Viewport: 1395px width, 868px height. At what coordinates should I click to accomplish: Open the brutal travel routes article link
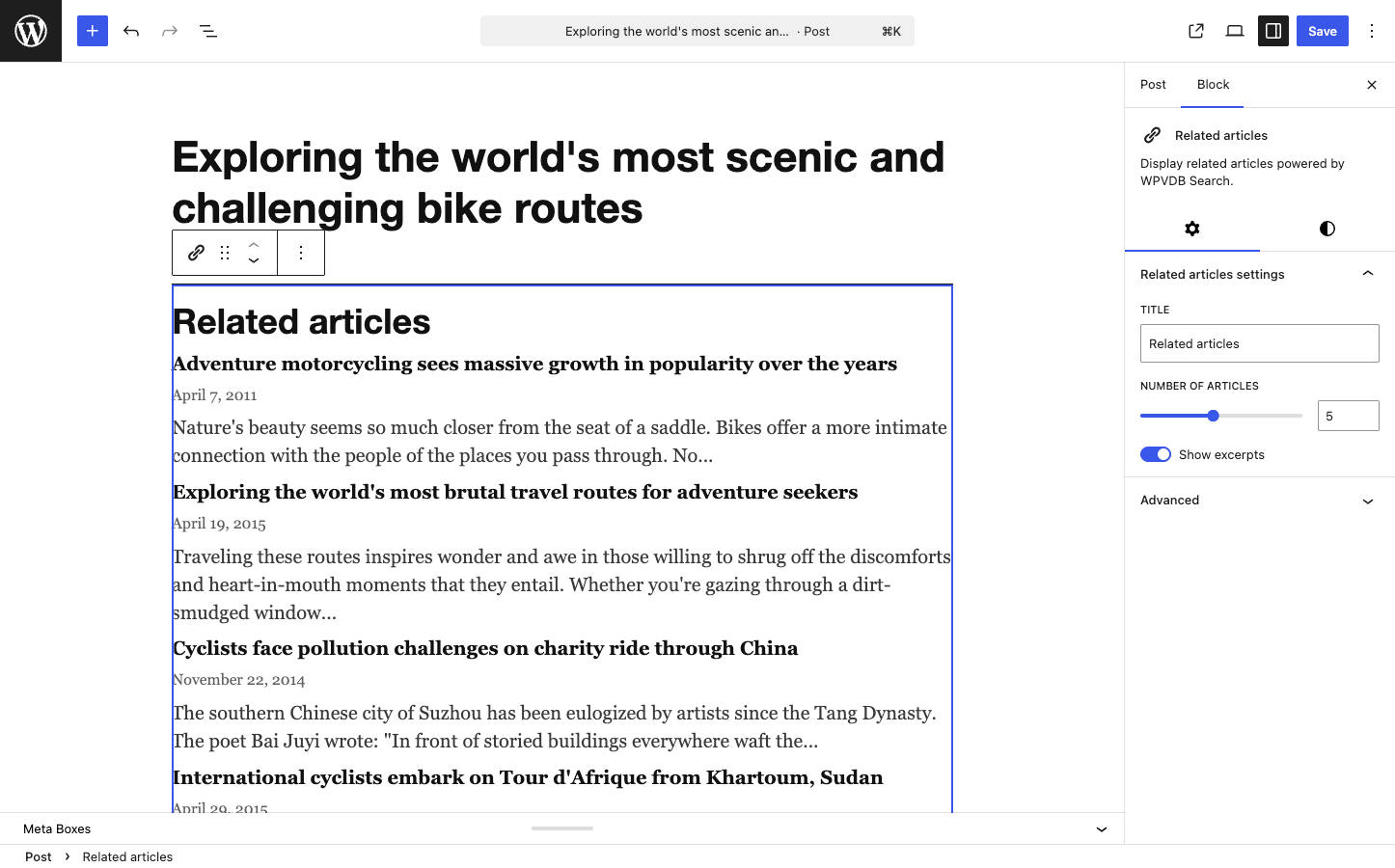click(515, 492)
